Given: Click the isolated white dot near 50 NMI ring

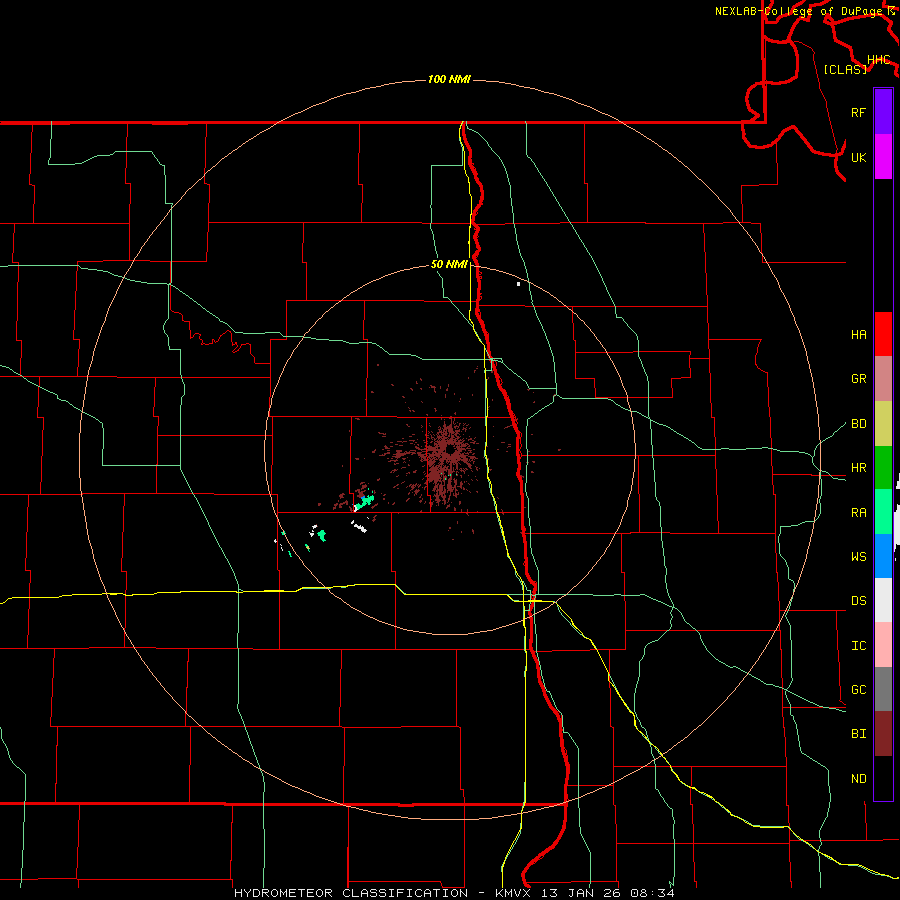Looking at the screenshot, I should (x=518, y=284).
